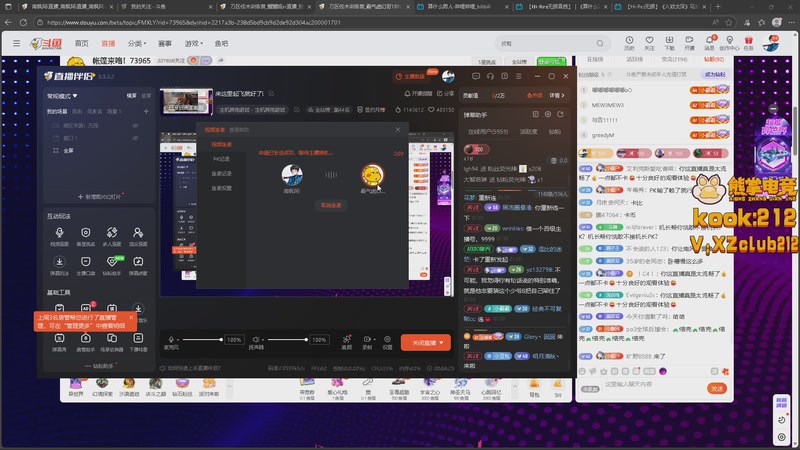
Task: Add a new scene with plus icon
Action: [146, 111]
